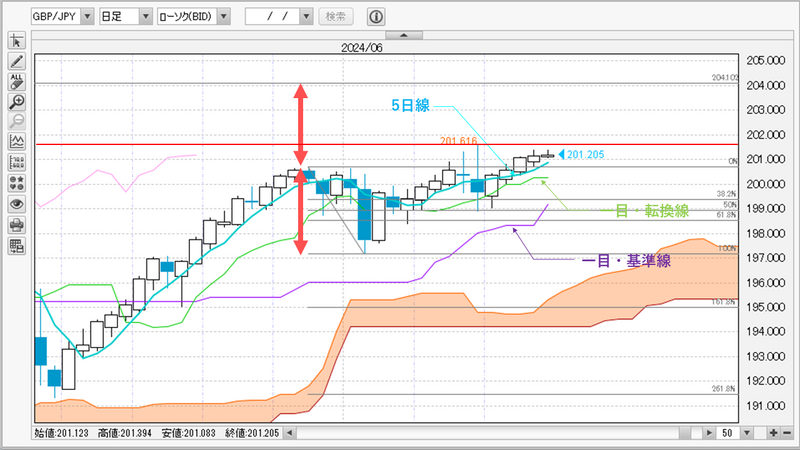Decrease the chart scale with the minus button
This screenshot has width=800, height=450.
point(787,433)
